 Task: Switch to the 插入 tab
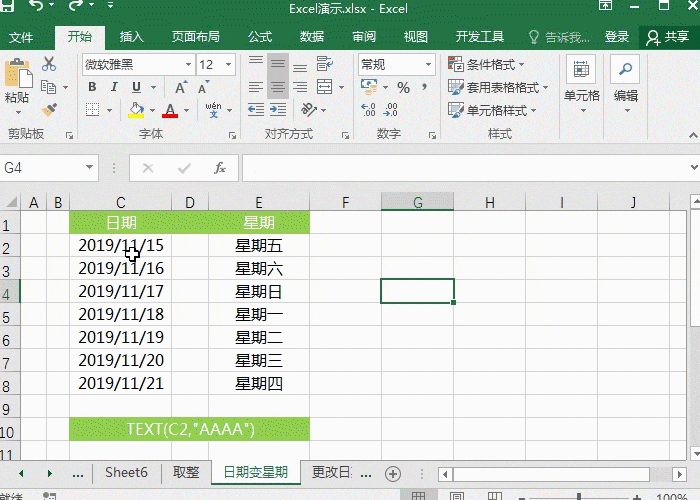click(x=132, y=37)
